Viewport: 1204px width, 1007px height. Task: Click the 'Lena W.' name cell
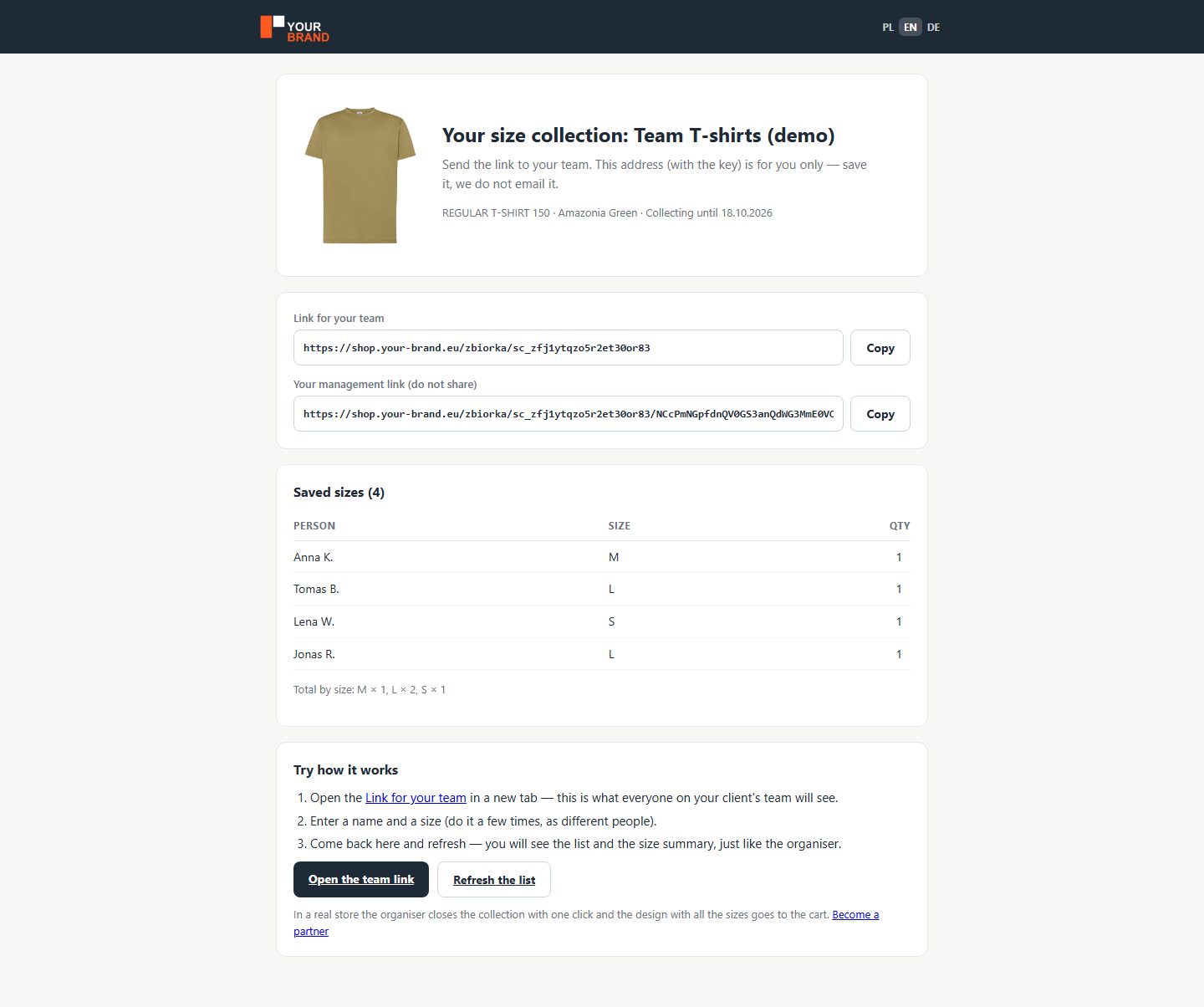[314, 622]
